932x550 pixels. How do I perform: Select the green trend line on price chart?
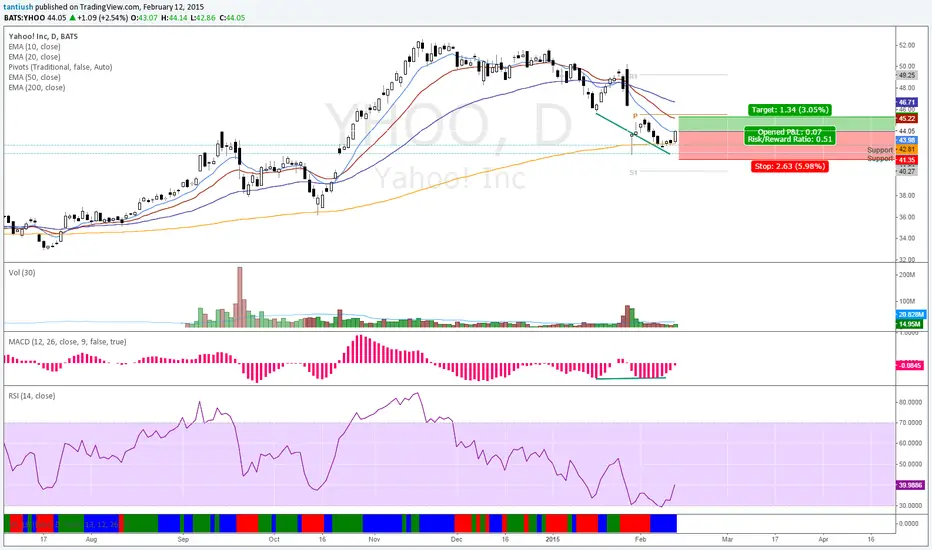click(632, 133)
